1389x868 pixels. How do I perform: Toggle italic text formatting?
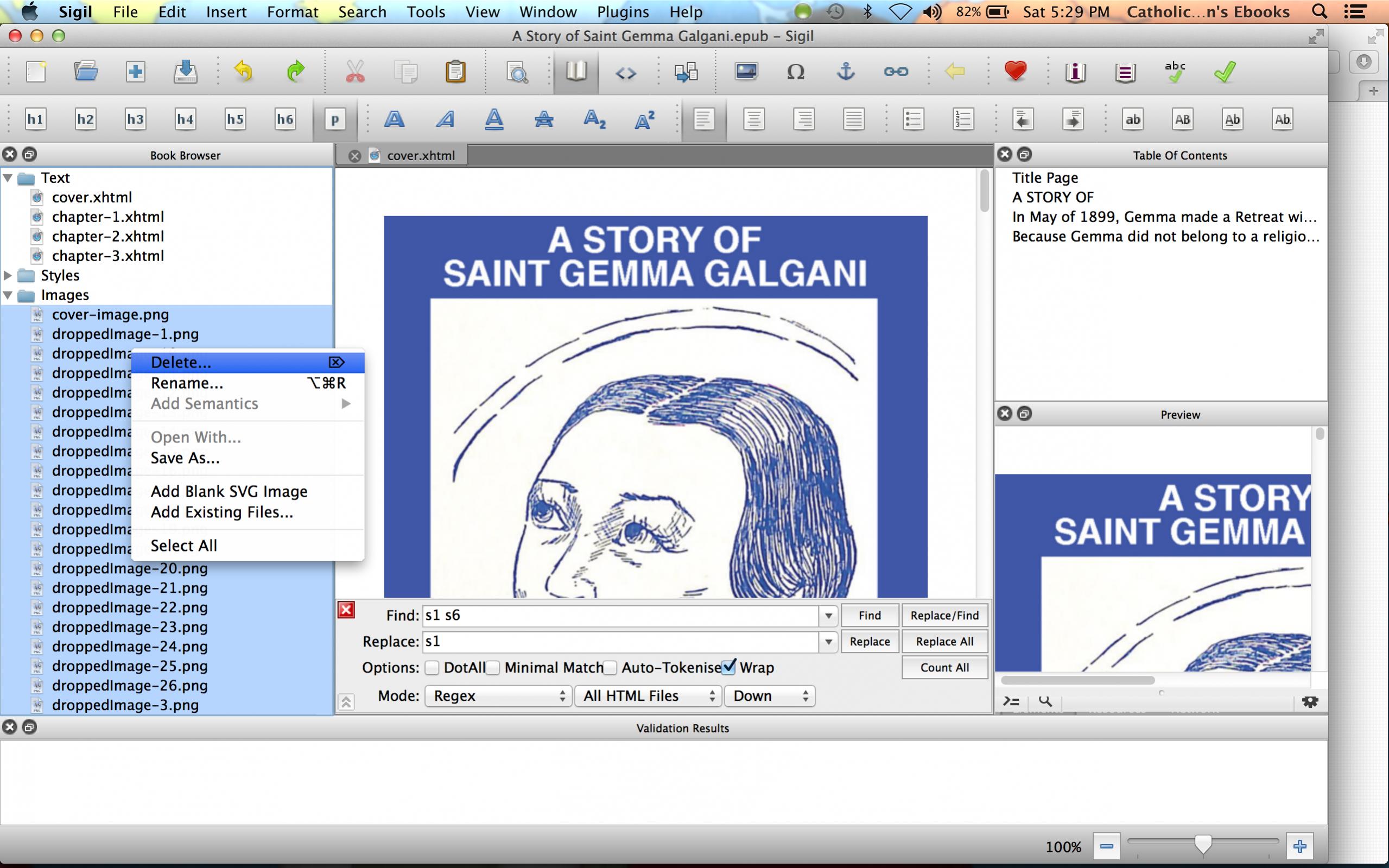coord(445,119)
